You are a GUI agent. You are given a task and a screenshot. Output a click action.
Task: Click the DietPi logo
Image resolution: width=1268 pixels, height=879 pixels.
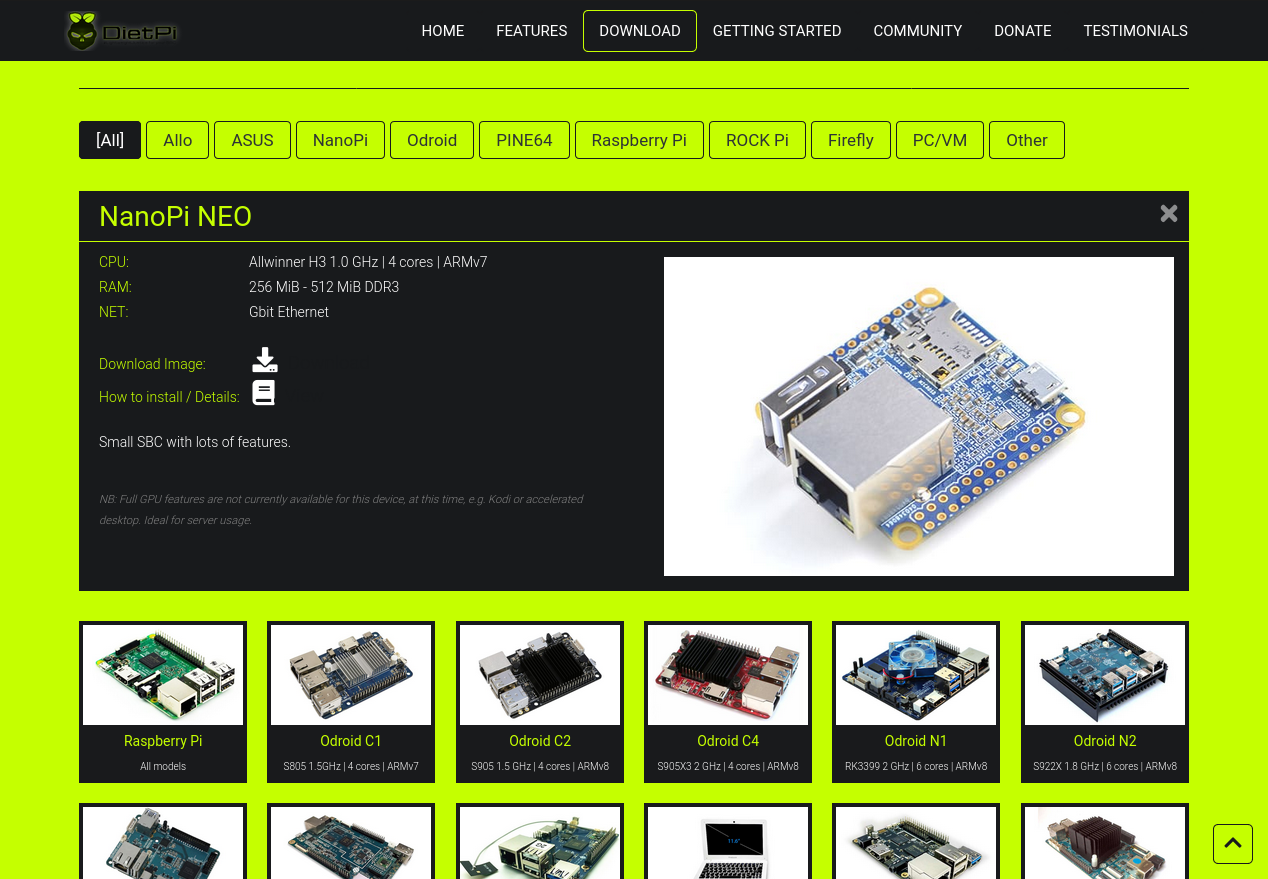pos(121,30)
